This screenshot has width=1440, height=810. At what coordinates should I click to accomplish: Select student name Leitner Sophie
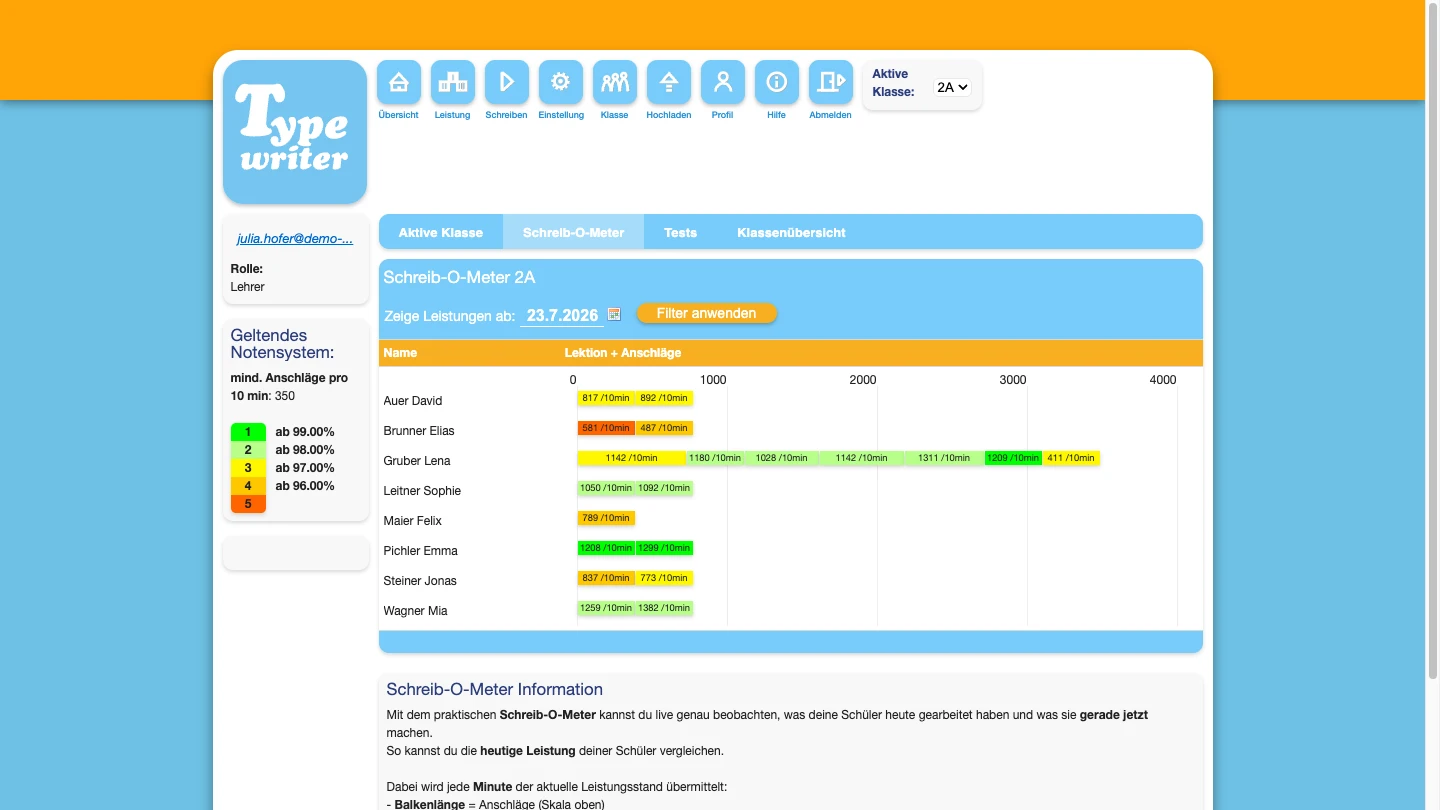pyautogui.click(x=422, y=491)
